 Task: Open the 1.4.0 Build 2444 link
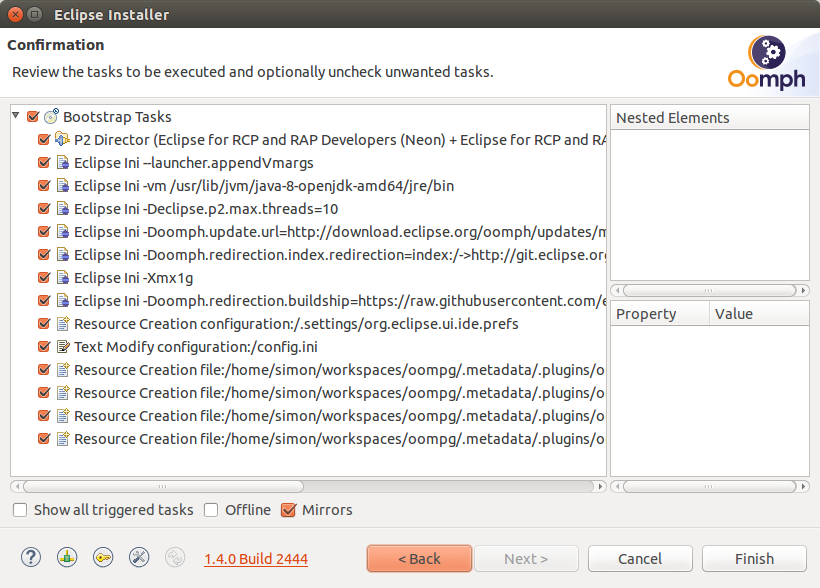tap(256, 559)
